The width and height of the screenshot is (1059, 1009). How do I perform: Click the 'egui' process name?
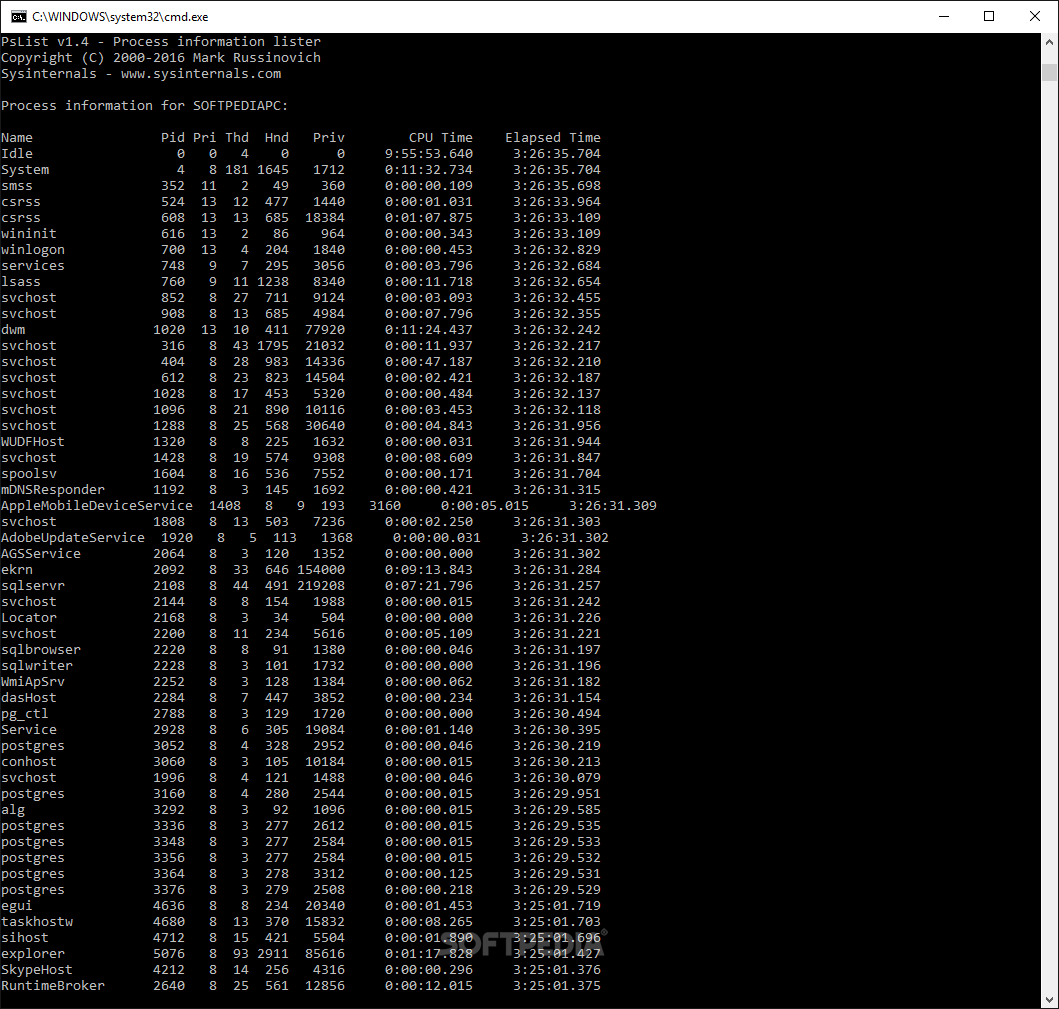[x=17, y=906]
